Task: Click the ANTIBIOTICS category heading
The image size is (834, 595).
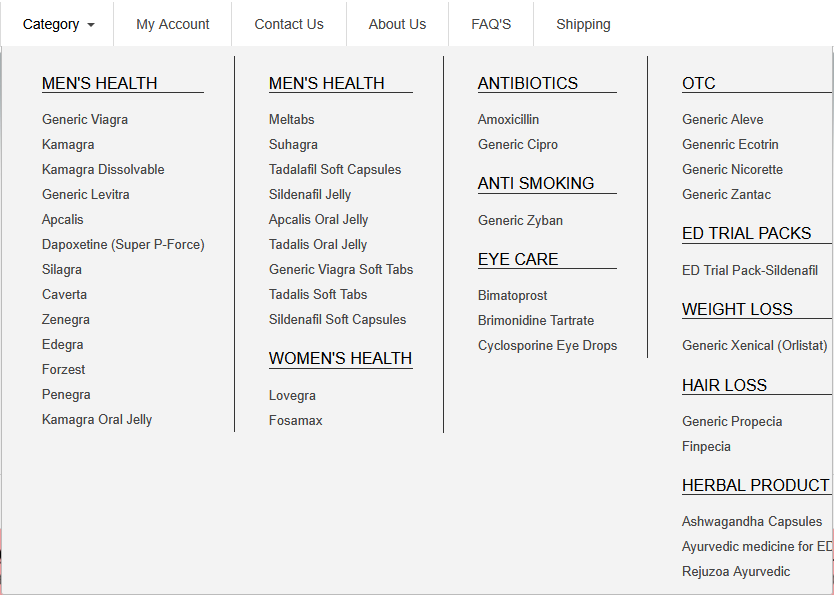Action: click(528, 83)
